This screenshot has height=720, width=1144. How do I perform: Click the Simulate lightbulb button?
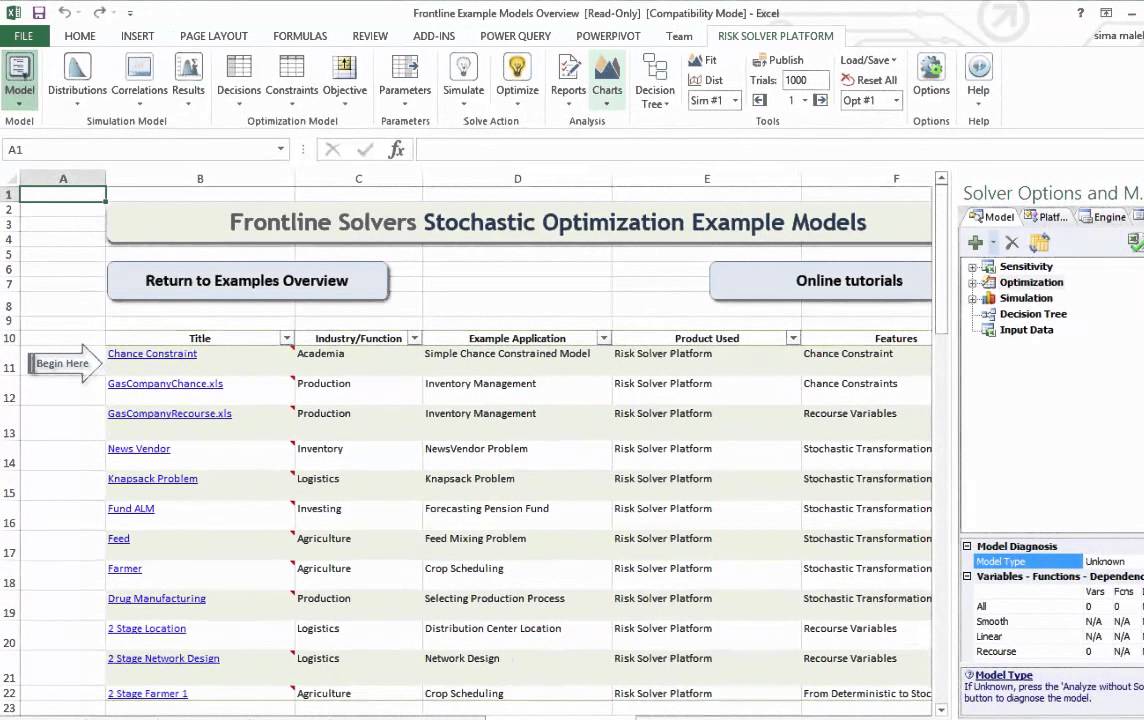pyautogui.click(x=463, y=80)
